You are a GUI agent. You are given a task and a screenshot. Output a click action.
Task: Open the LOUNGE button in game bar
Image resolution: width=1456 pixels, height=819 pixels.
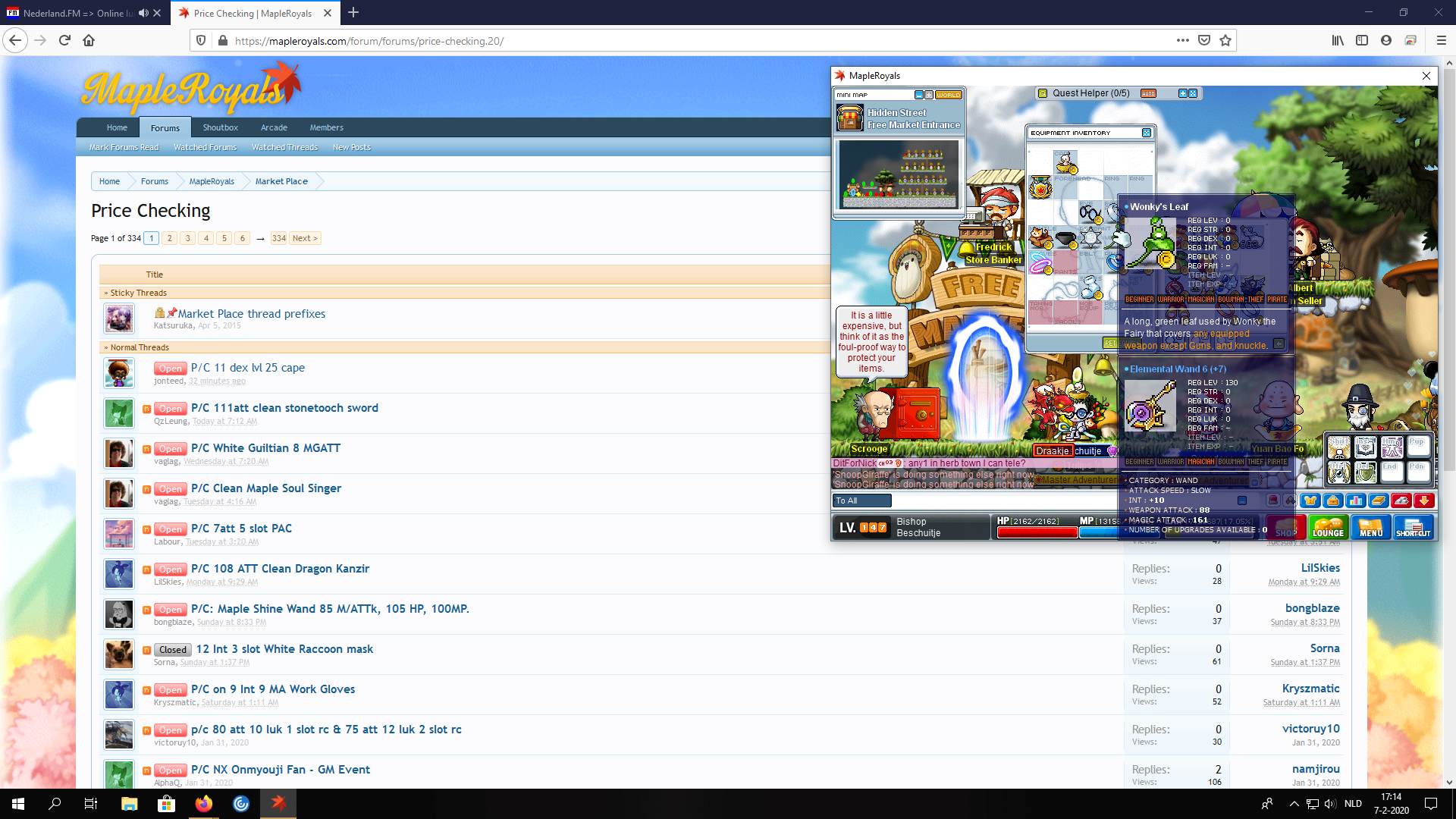pyautogui.click(x=1328, y=527)
